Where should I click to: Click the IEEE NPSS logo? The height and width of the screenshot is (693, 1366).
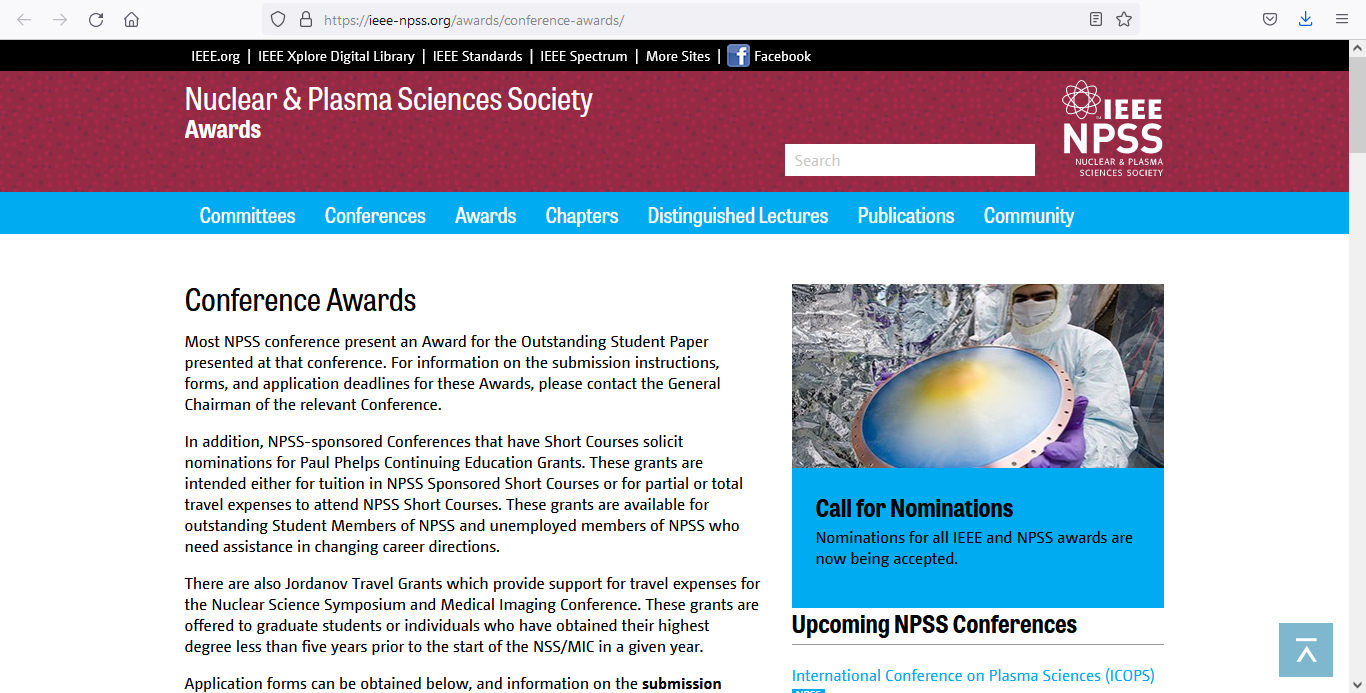1112,129
